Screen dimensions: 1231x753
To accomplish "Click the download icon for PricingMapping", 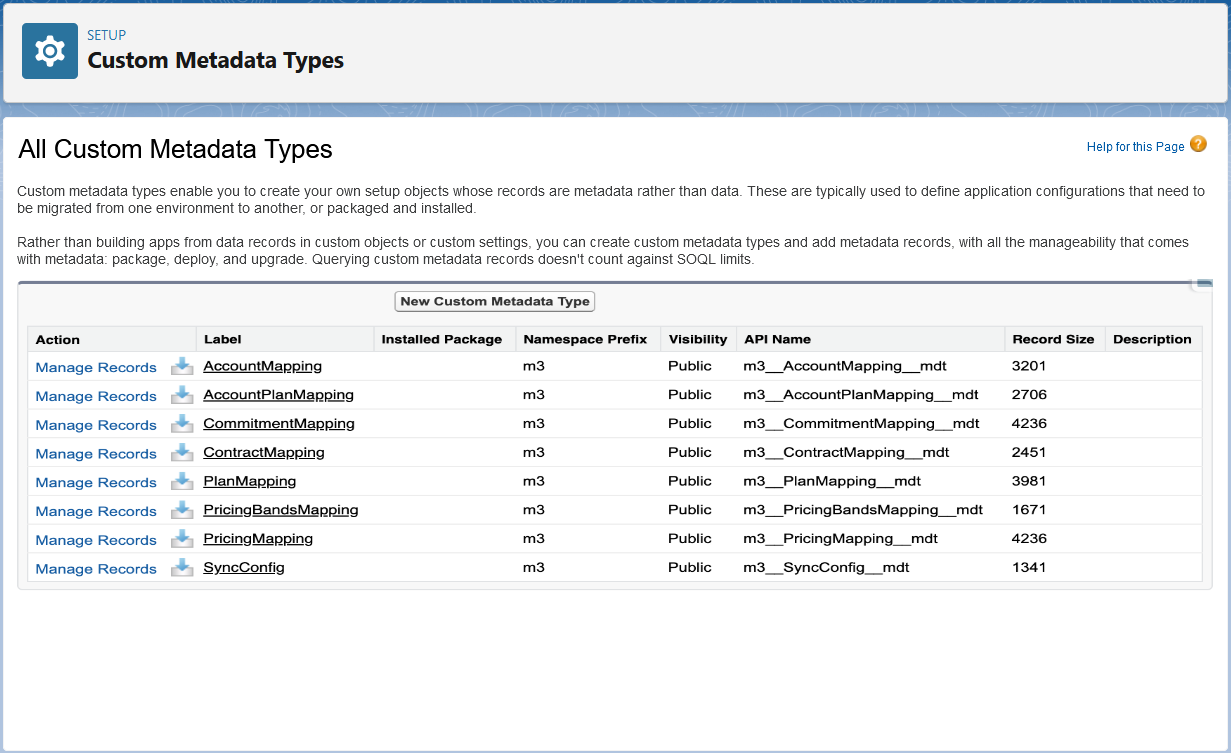I will (x=182, y=539).
